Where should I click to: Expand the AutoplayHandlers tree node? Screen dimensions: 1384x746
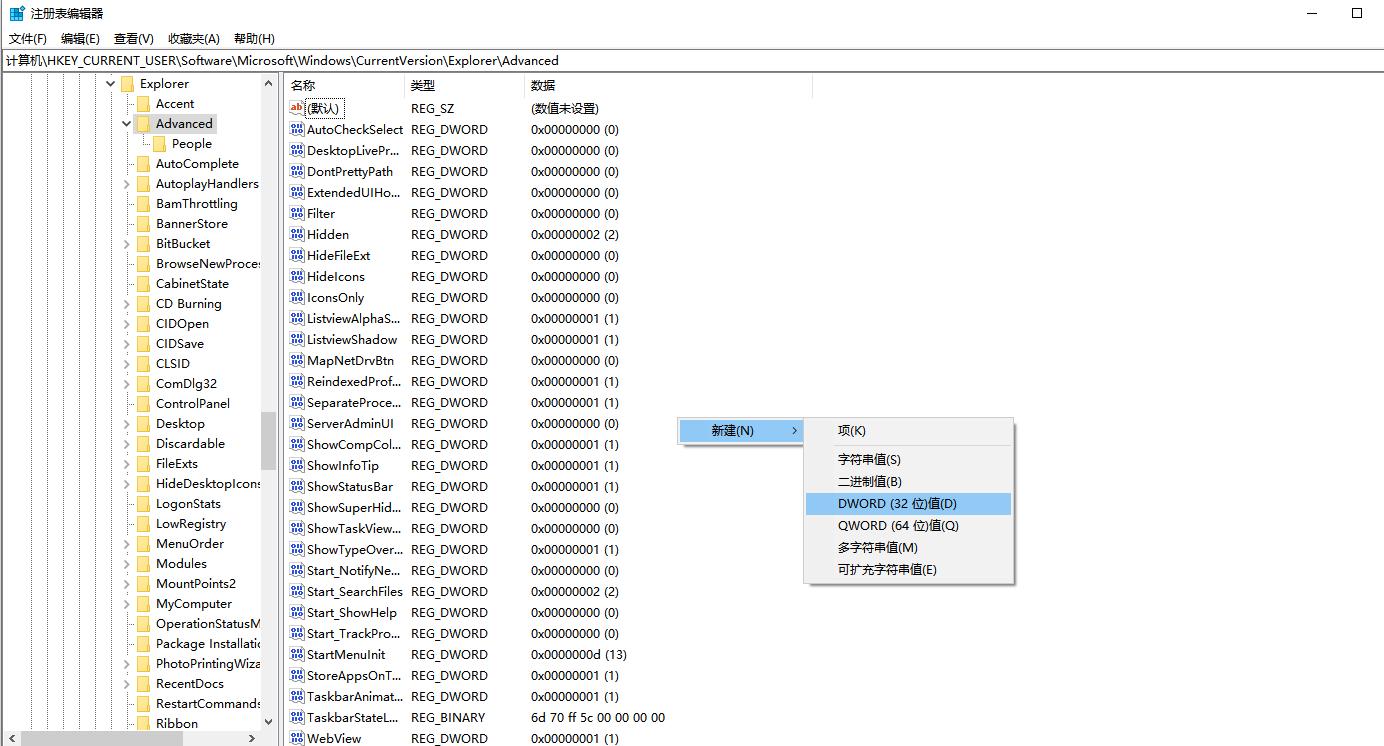[127, 184]
